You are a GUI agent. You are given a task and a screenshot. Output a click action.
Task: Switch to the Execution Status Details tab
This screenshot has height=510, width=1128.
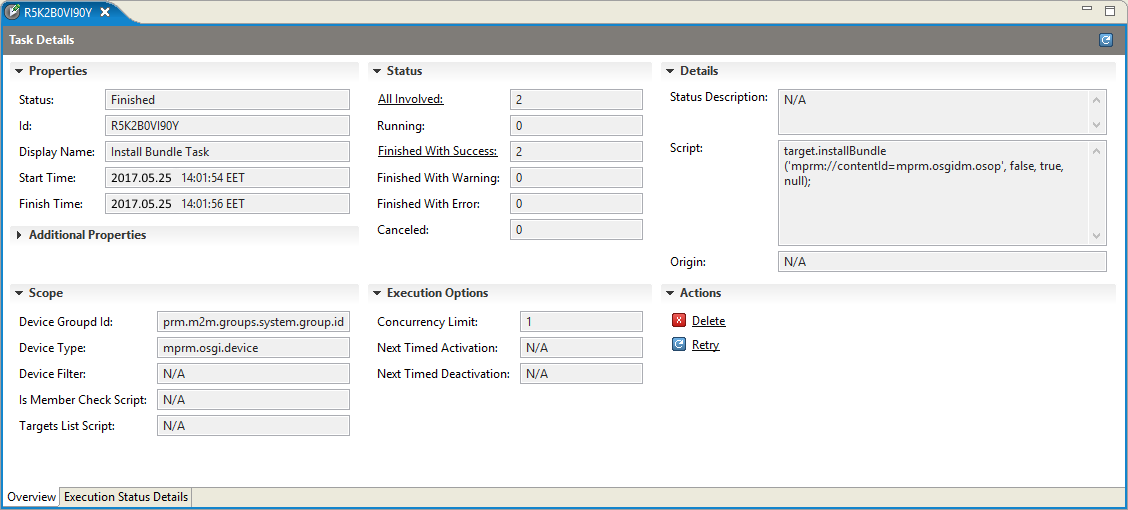click(126, 497)
